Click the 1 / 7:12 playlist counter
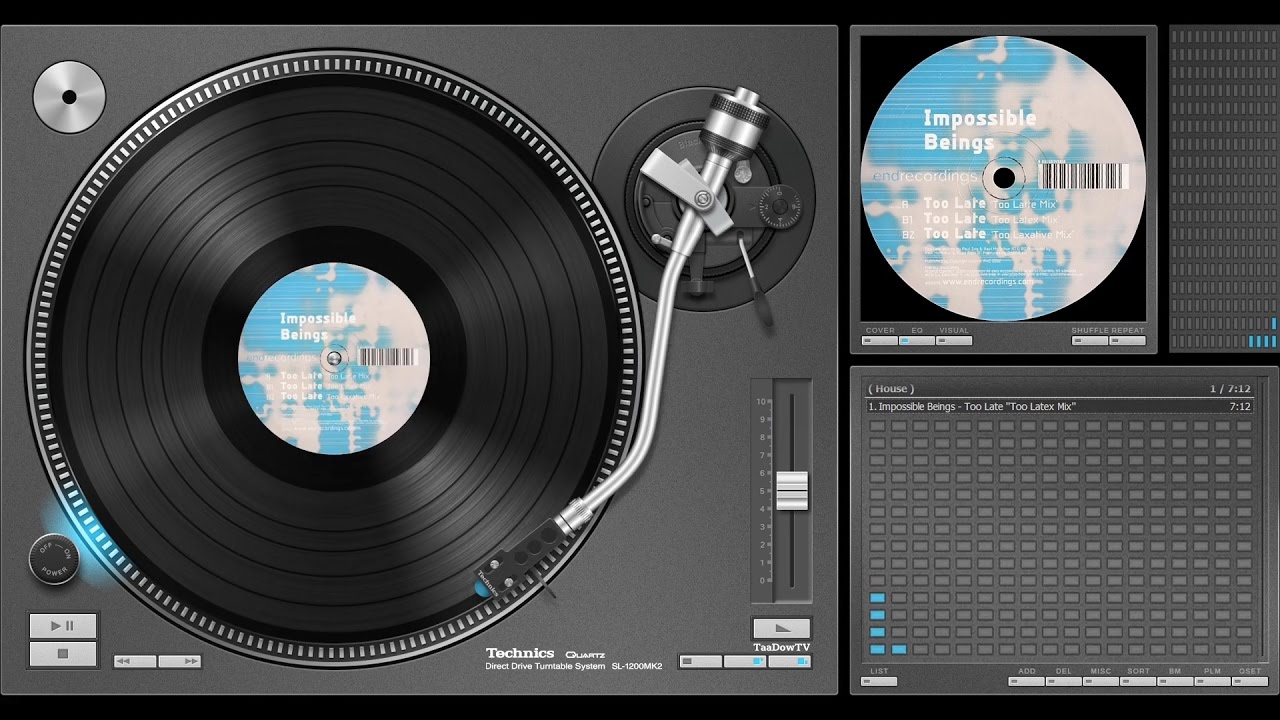The image size is (1280, 720). click(1231, 389)
